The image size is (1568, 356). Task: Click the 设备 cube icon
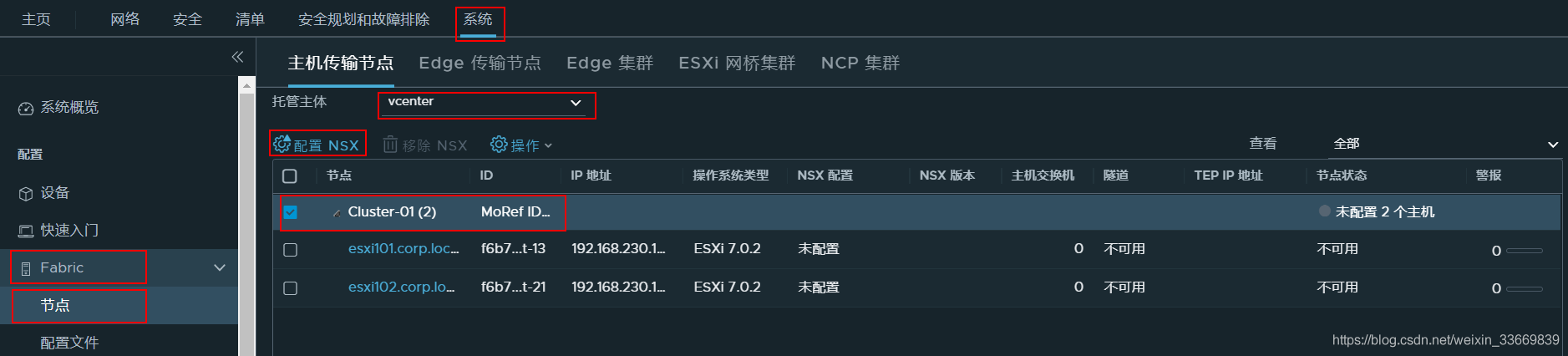[26, 194]
